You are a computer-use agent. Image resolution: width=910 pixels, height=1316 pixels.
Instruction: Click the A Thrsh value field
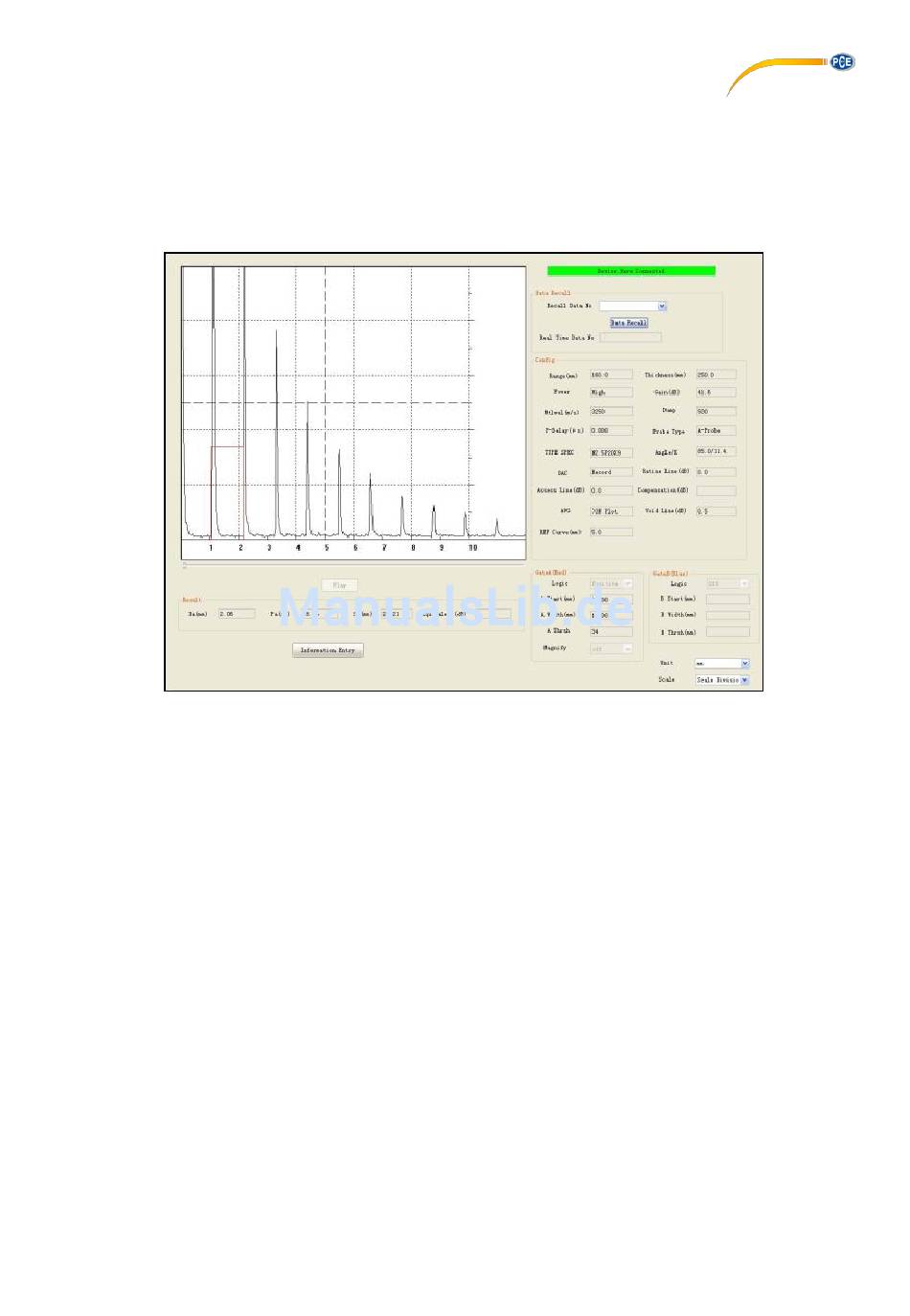(x=611, y=632)
